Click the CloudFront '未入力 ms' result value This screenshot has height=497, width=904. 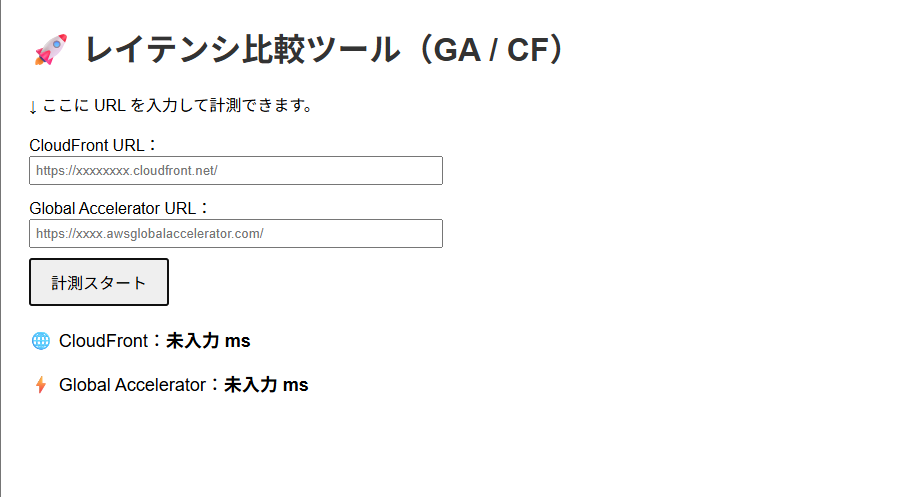coord(208,341)
